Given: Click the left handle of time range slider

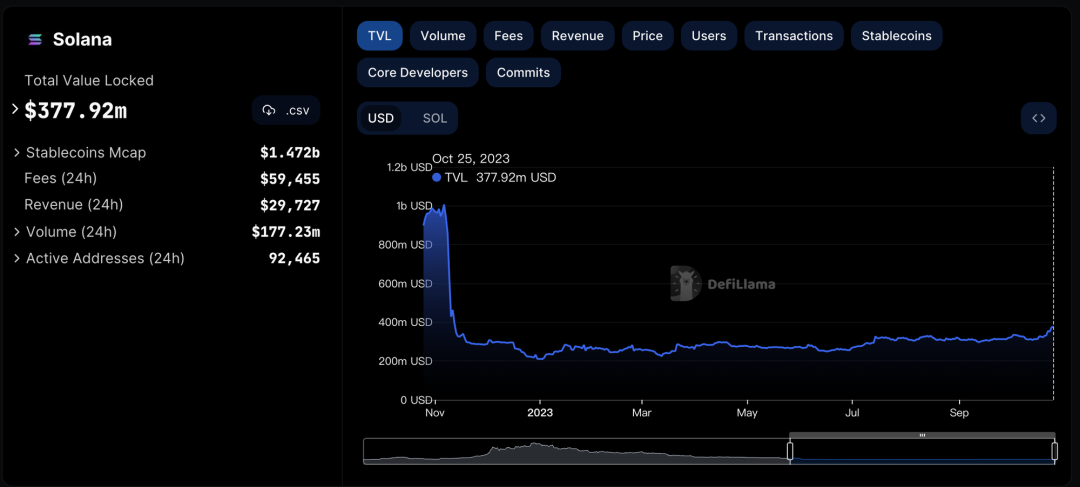Looking at the screenshot, I should 790,451.
